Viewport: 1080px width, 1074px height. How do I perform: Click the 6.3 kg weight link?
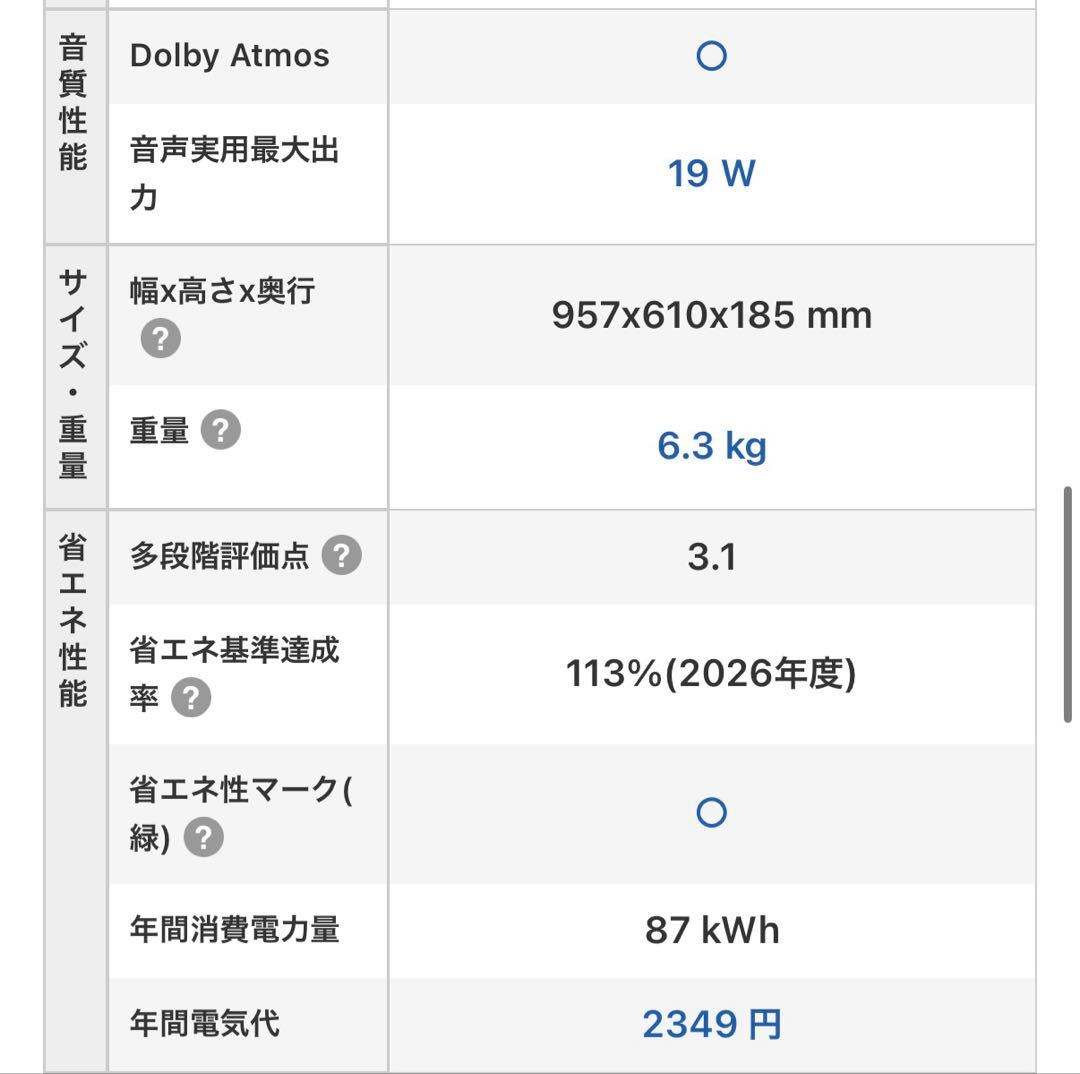click(x=711, y=445)
